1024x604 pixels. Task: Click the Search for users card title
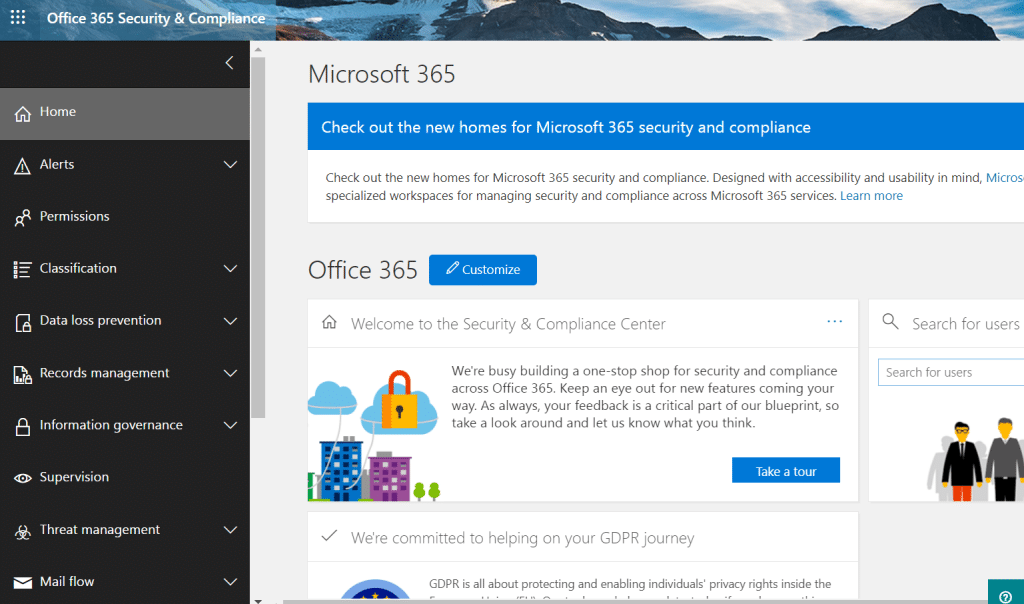[x=965, y=324]
